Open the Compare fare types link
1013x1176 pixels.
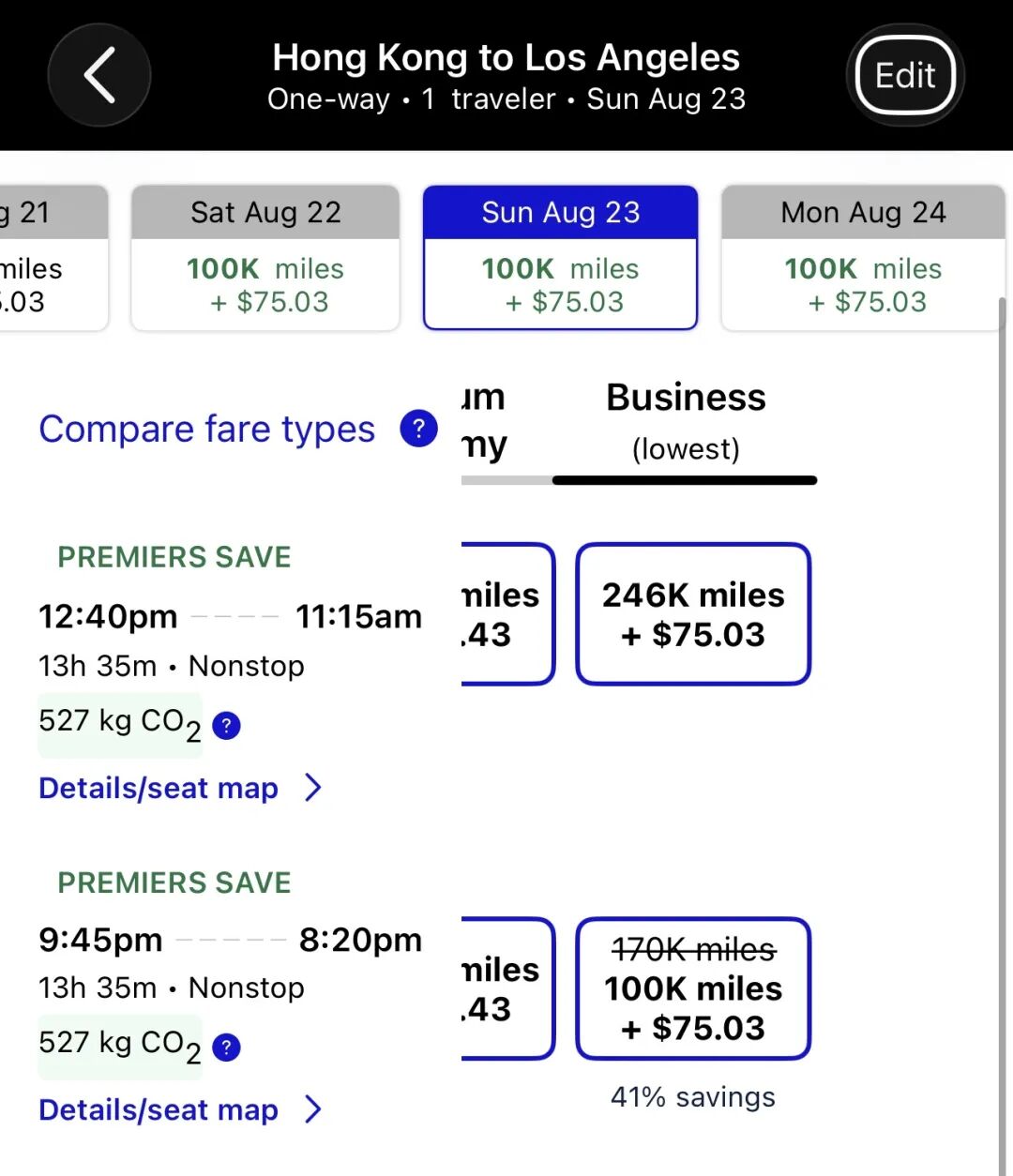click(x=206, y=430)
